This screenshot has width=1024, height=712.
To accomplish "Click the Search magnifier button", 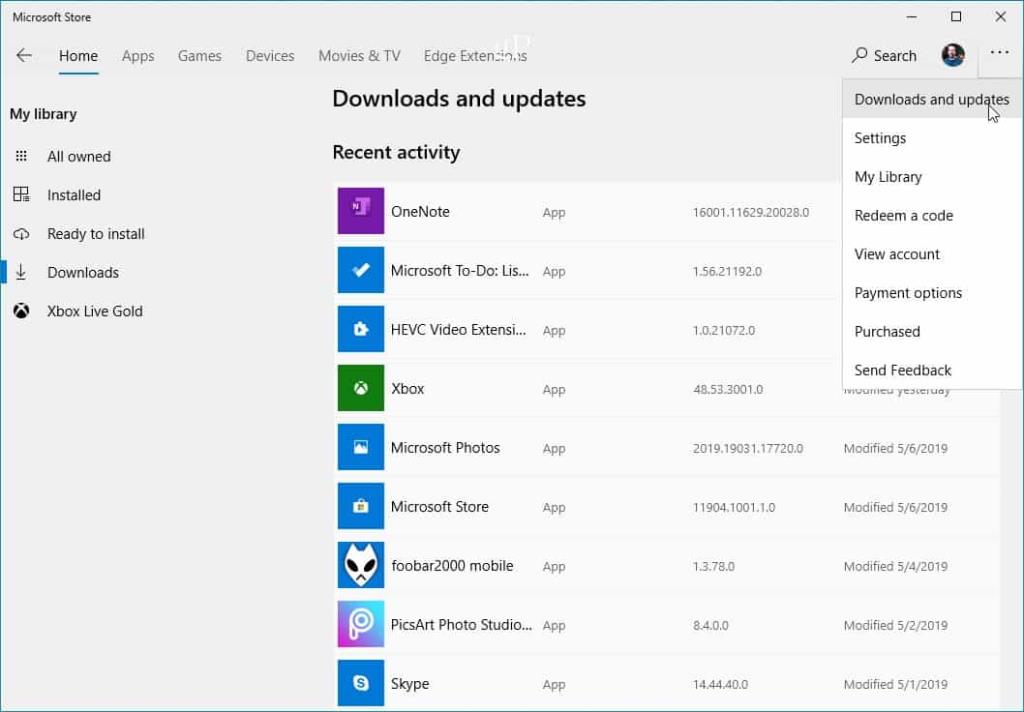I will [x=884, y=56].
